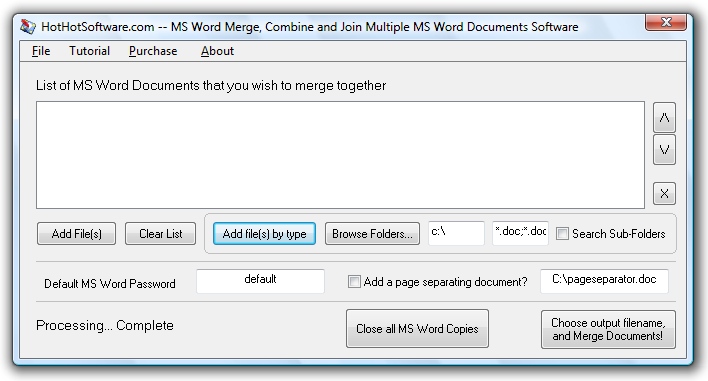Open the File menu

pos(41,51)
